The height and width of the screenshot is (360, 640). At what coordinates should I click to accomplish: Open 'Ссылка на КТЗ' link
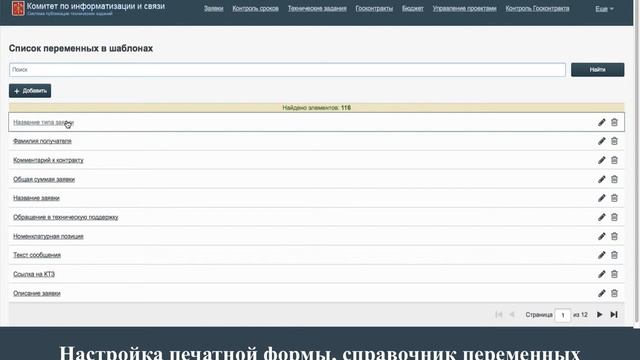pyautogui.click(x=34, y=274)
